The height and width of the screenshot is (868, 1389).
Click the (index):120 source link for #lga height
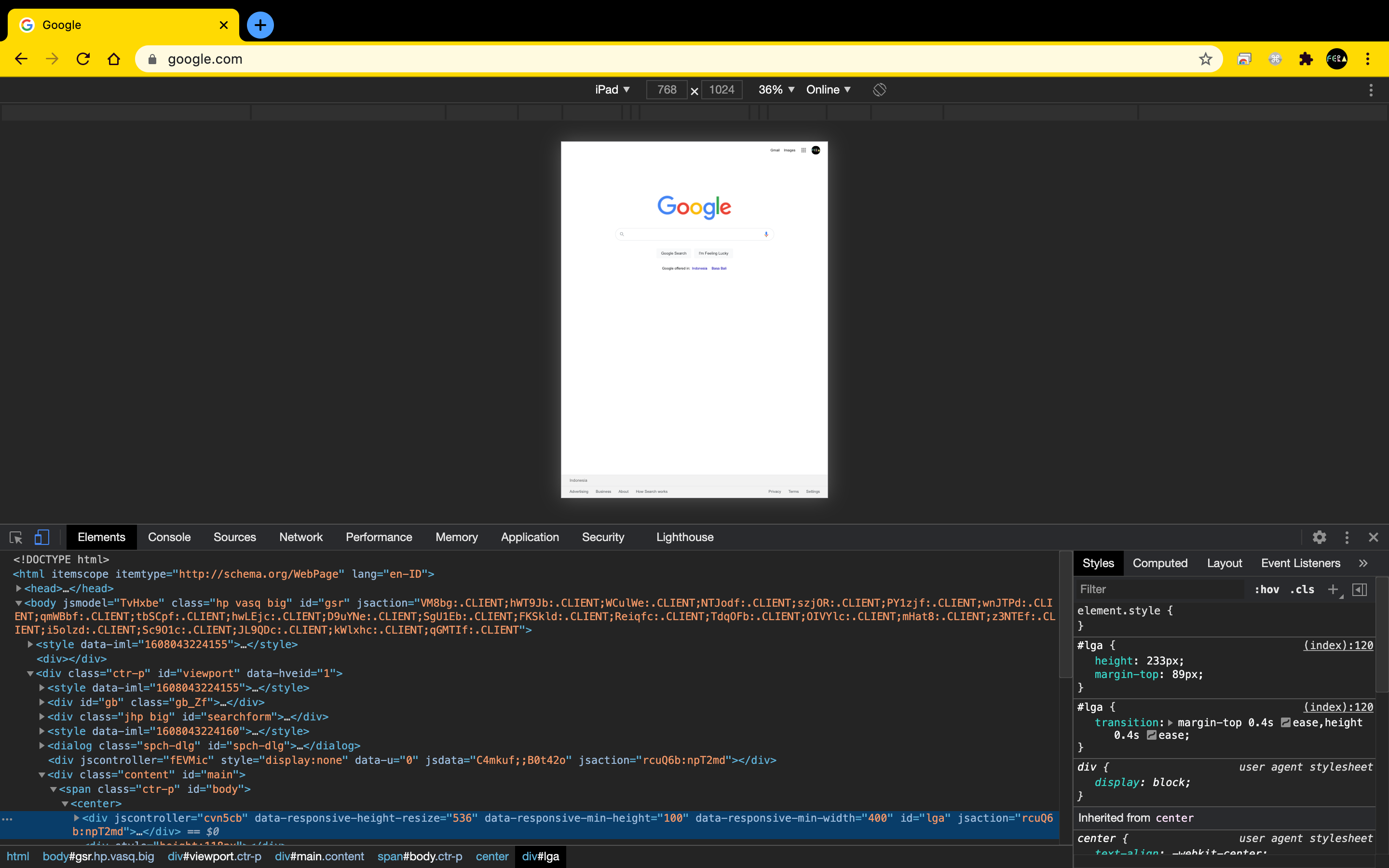click(1338, 645)
